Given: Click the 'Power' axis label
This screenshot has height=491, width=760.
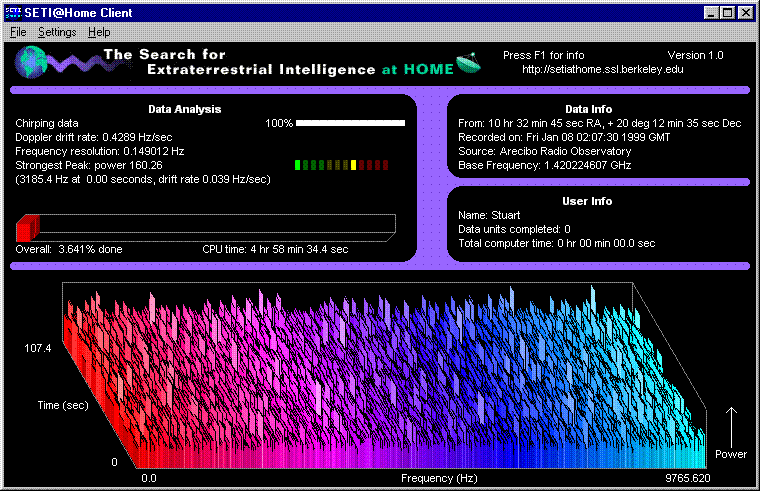Looking at the screenshot, I should point(731,454).
